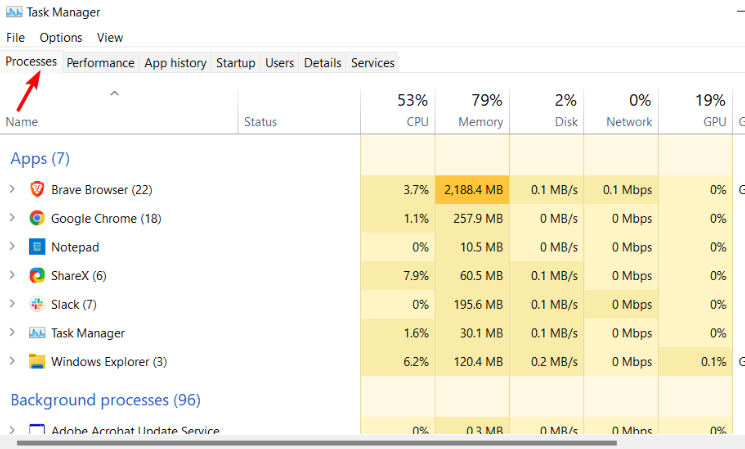Select the Processes tab
745x449 pixels.
click(31, 62)
